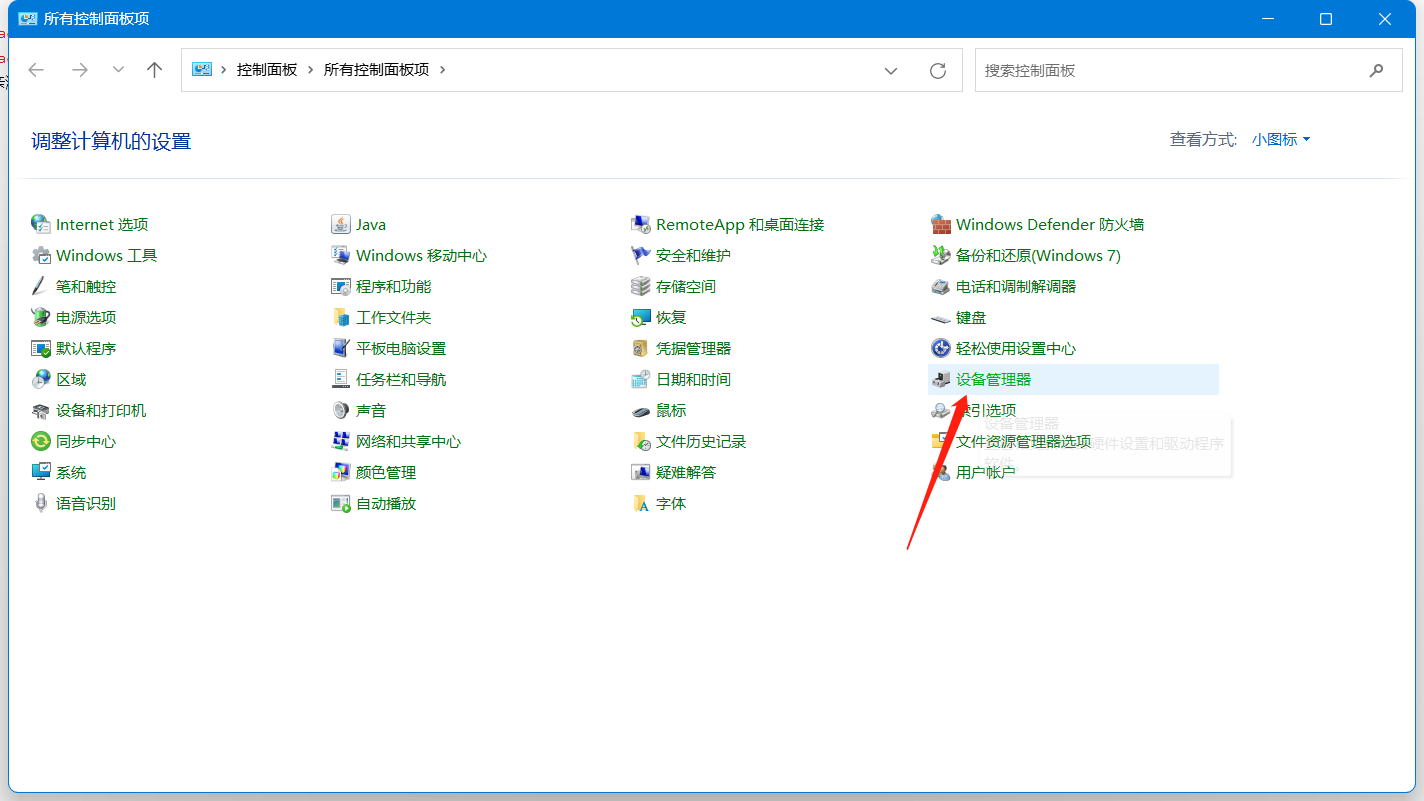Open the 疑难解答 link
Screen dimensions: 1424x801
686,472
